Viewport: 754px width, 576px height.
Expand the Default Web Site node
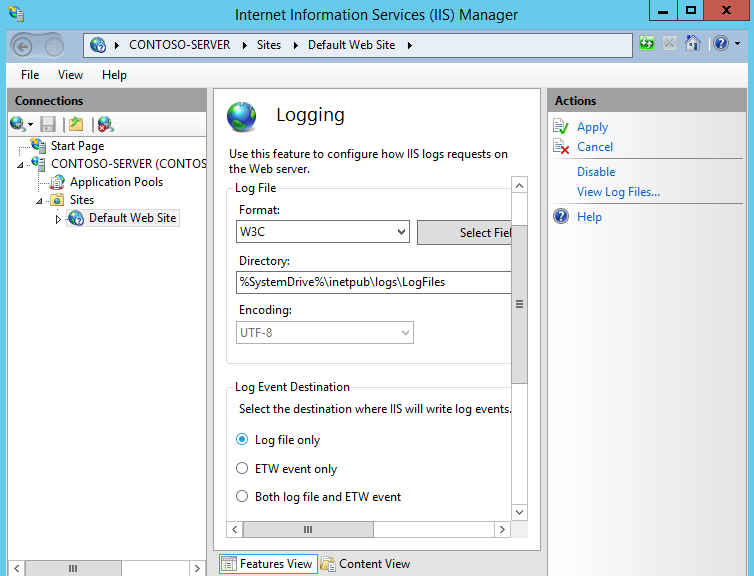coord(58,219)
